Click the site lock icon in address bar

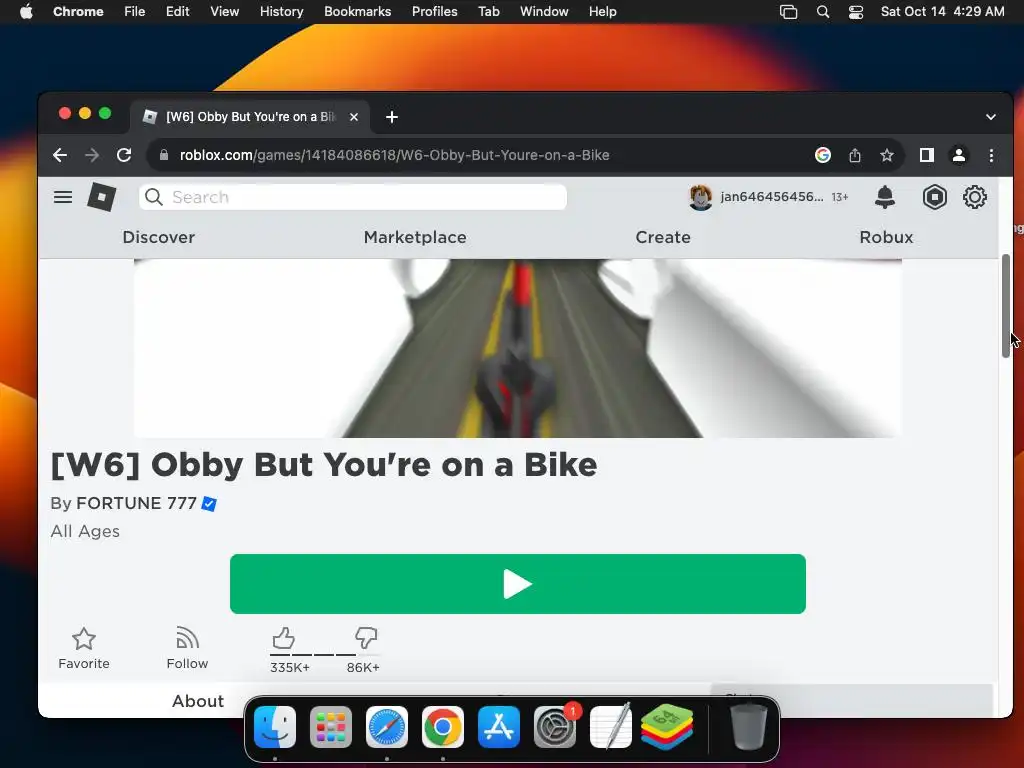click(x=164, y=155)
